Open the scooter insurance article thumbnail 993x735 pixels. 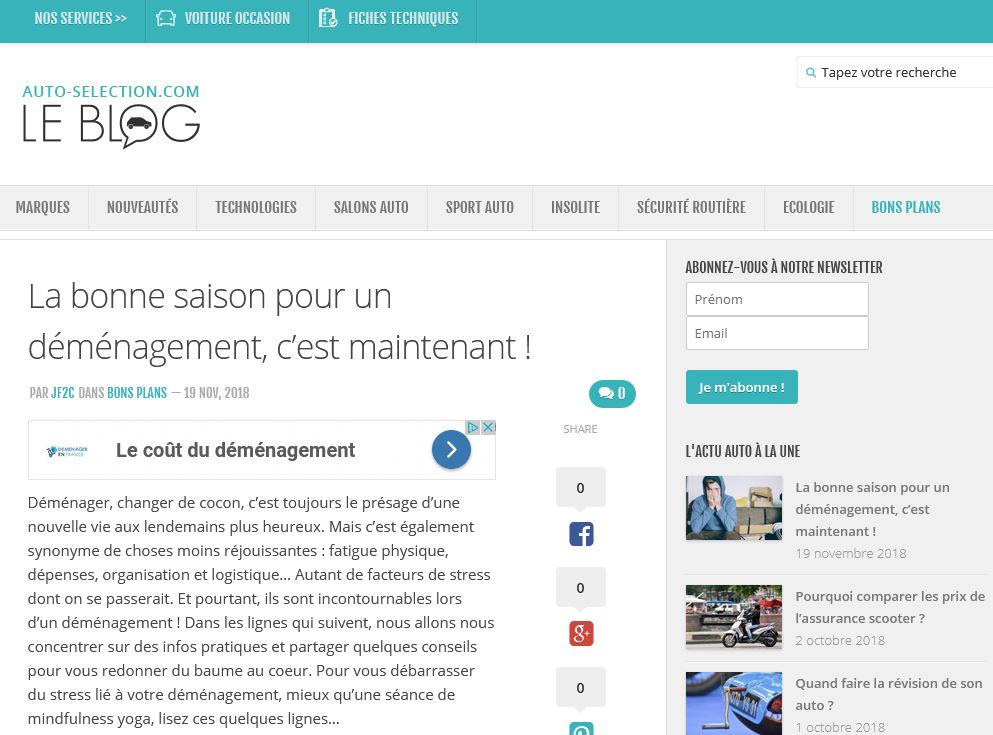tap(734, 617)
